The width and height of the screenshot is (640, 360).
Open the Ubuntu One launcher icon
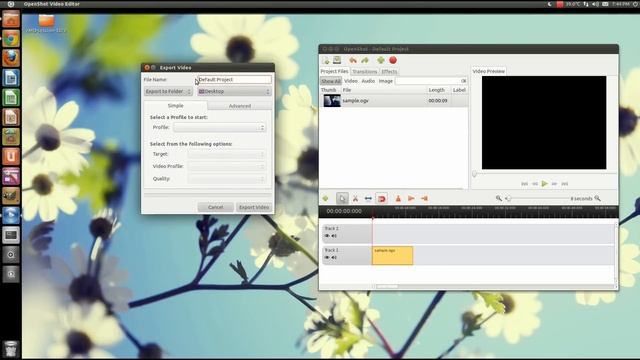click(11, 156)
